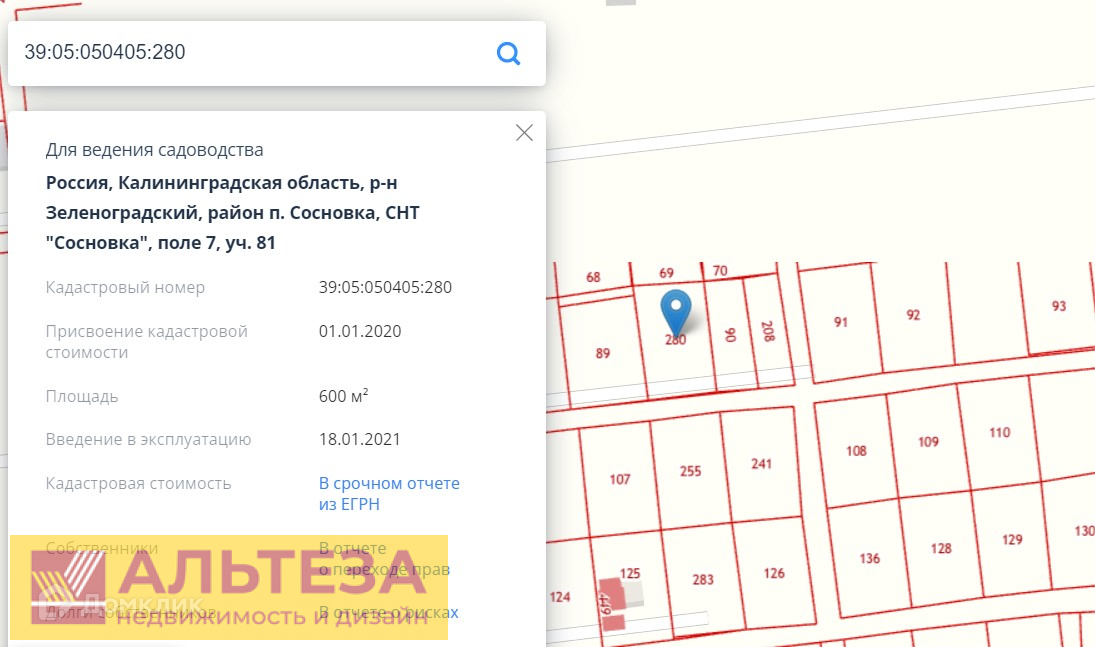Select parcel 283 on the map

coord(703,579)
